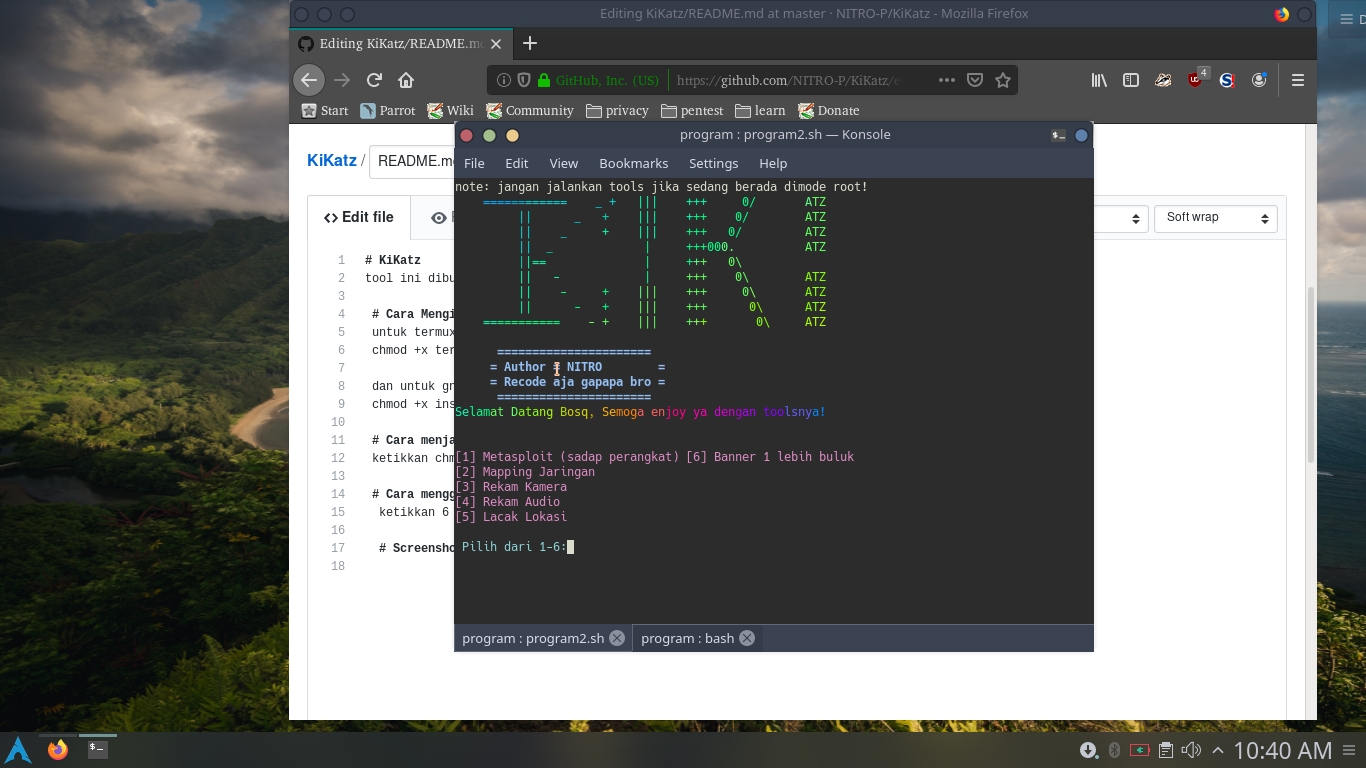Click the page vertical scrollbar

(1310, 375)
